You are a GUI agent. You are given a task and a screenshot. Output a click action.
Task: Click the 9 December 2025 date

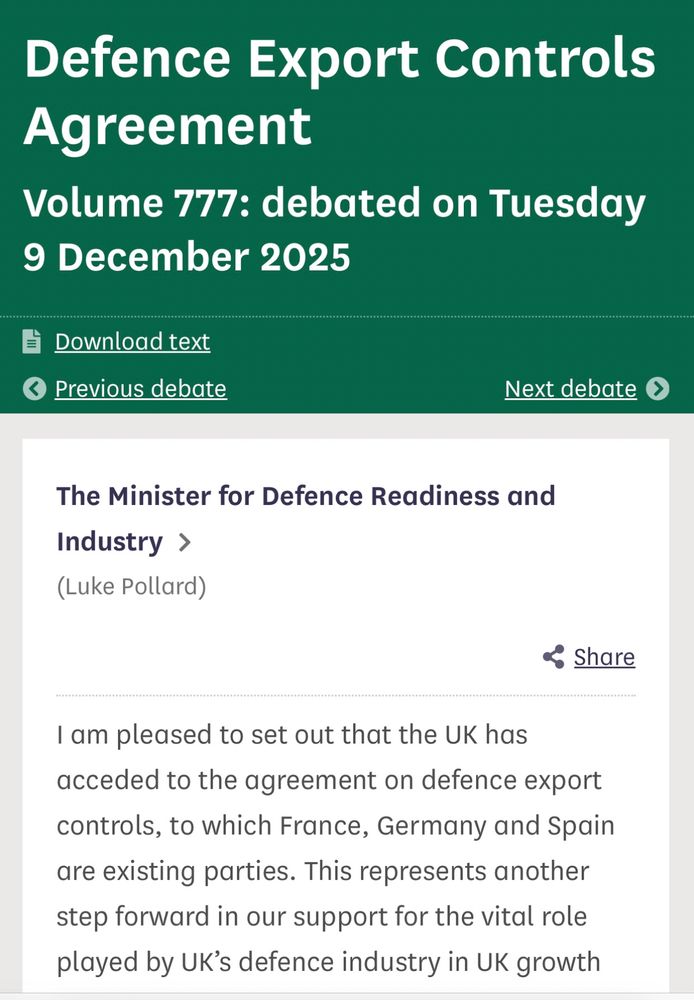point(186,257)
